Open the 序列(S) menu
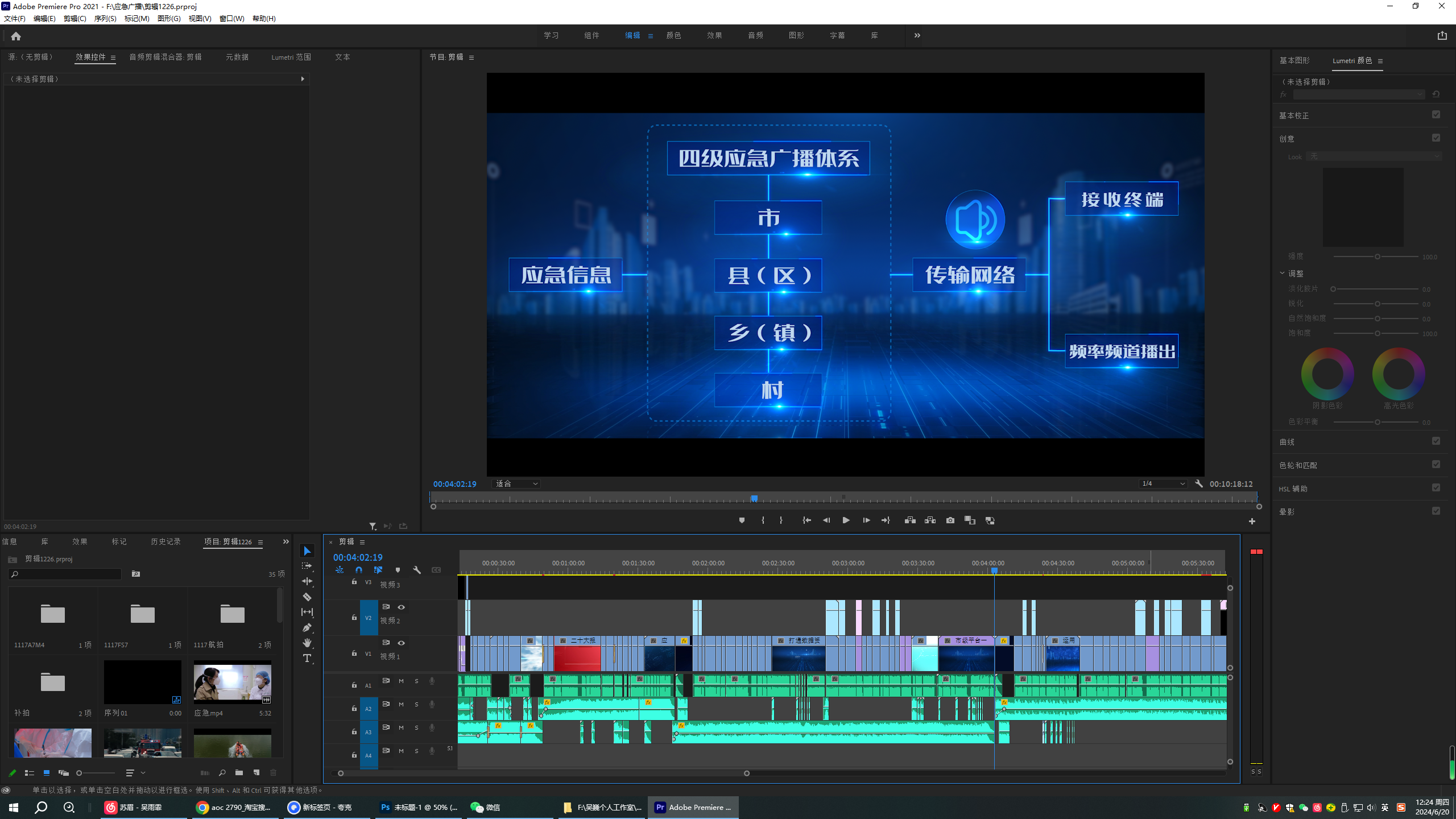 click(x=105, y=19)
